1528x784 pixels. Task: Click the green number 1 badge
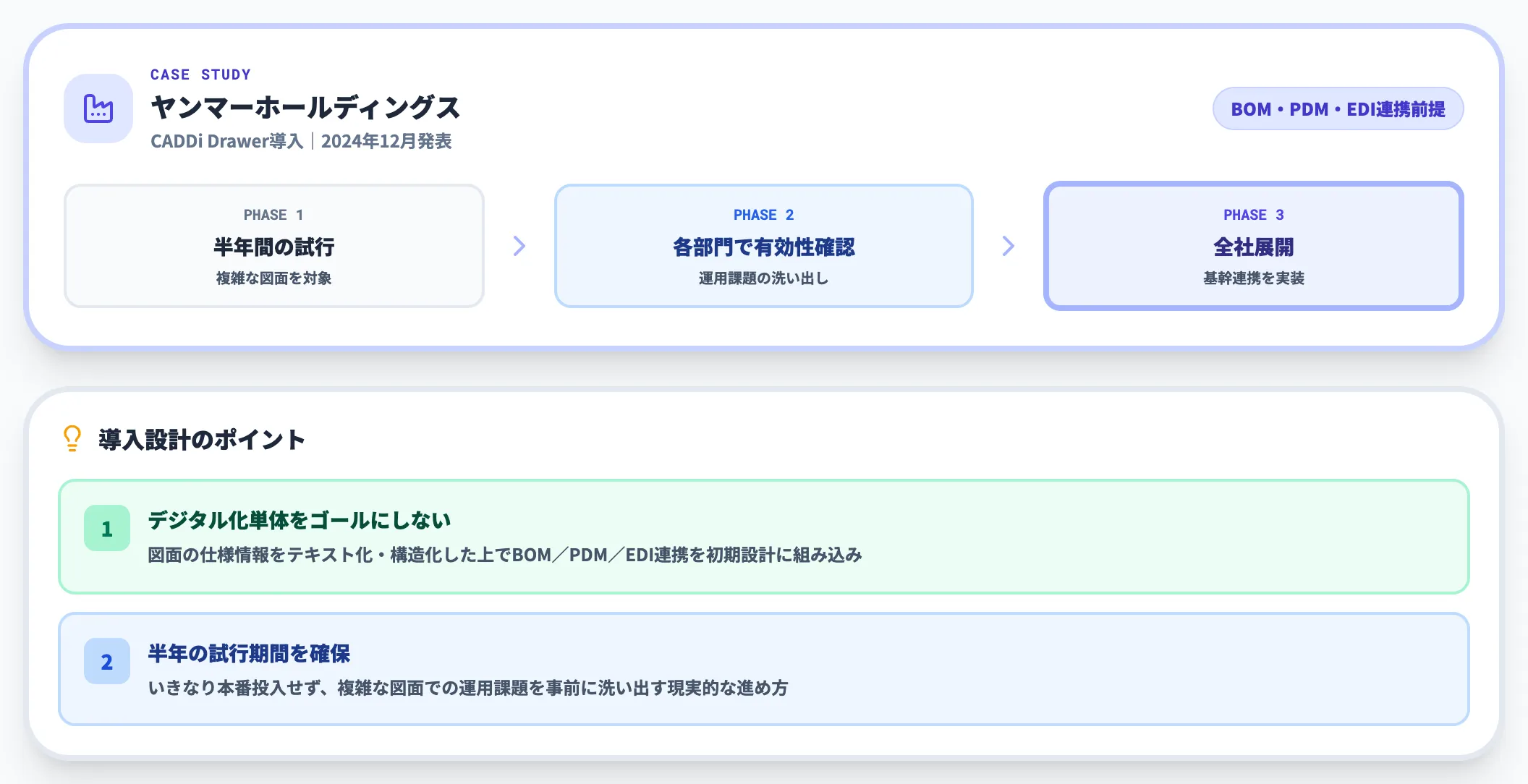(107, 529)
